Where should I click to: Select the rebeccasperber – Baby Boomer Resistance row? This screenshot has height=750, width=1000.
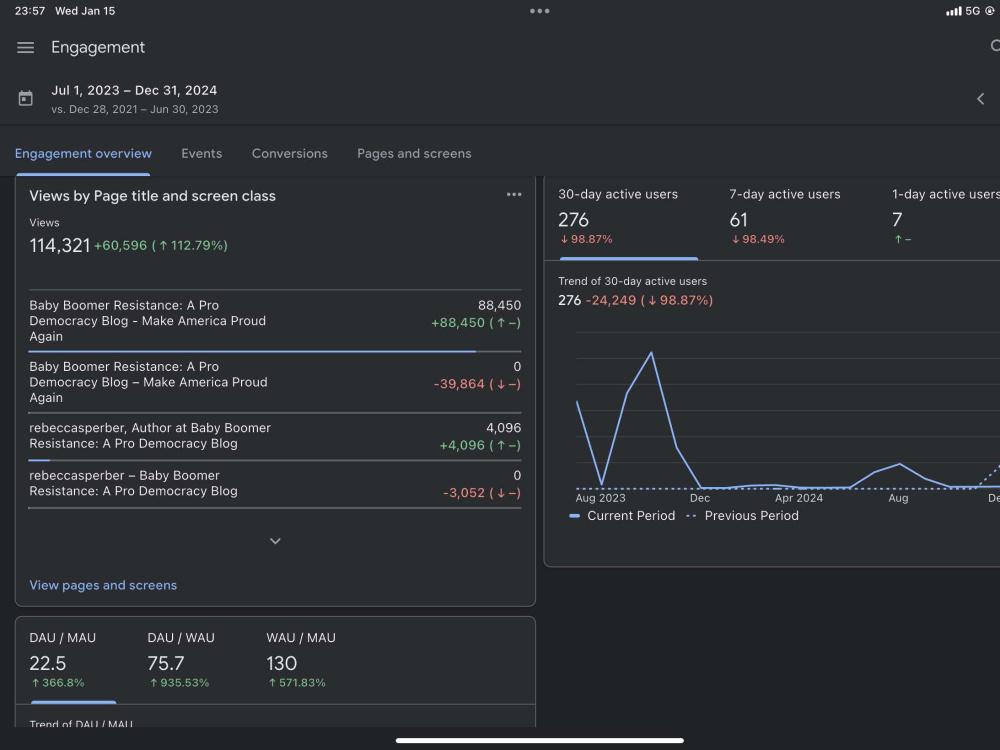[275, 484]
